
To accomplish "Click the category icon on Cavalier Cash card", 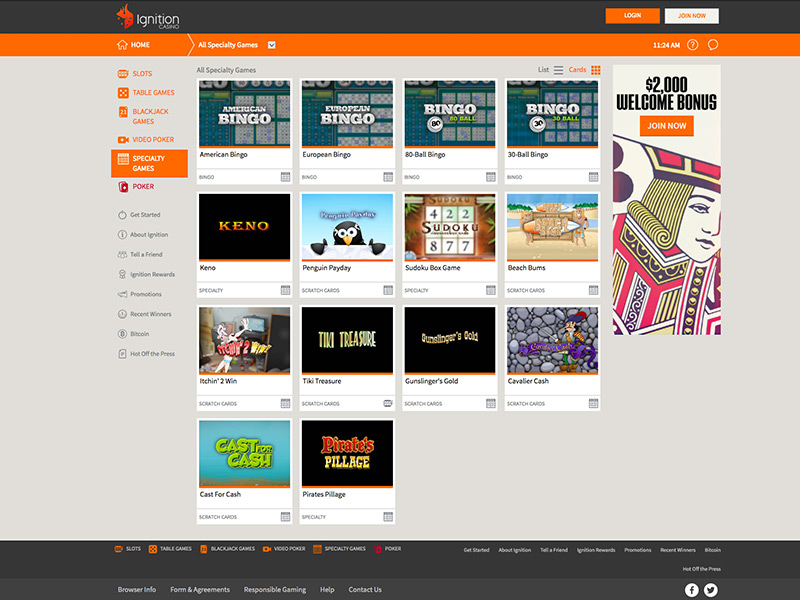I will point(593,403).
